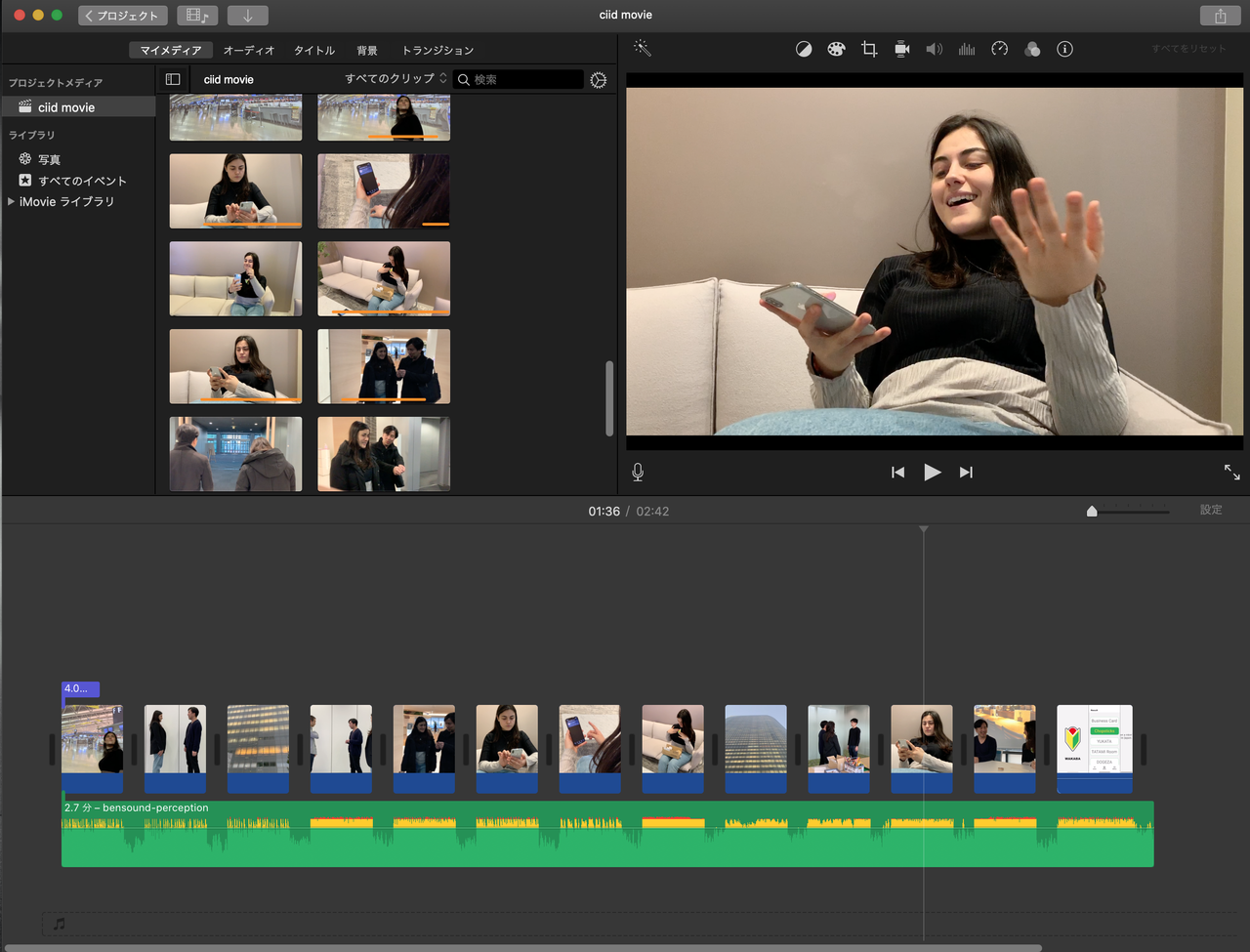Image resolution: width=1250 pixels, height=952 pixels.
Task: Open the stabilization camera tool
Action: [x=901, y=49]
